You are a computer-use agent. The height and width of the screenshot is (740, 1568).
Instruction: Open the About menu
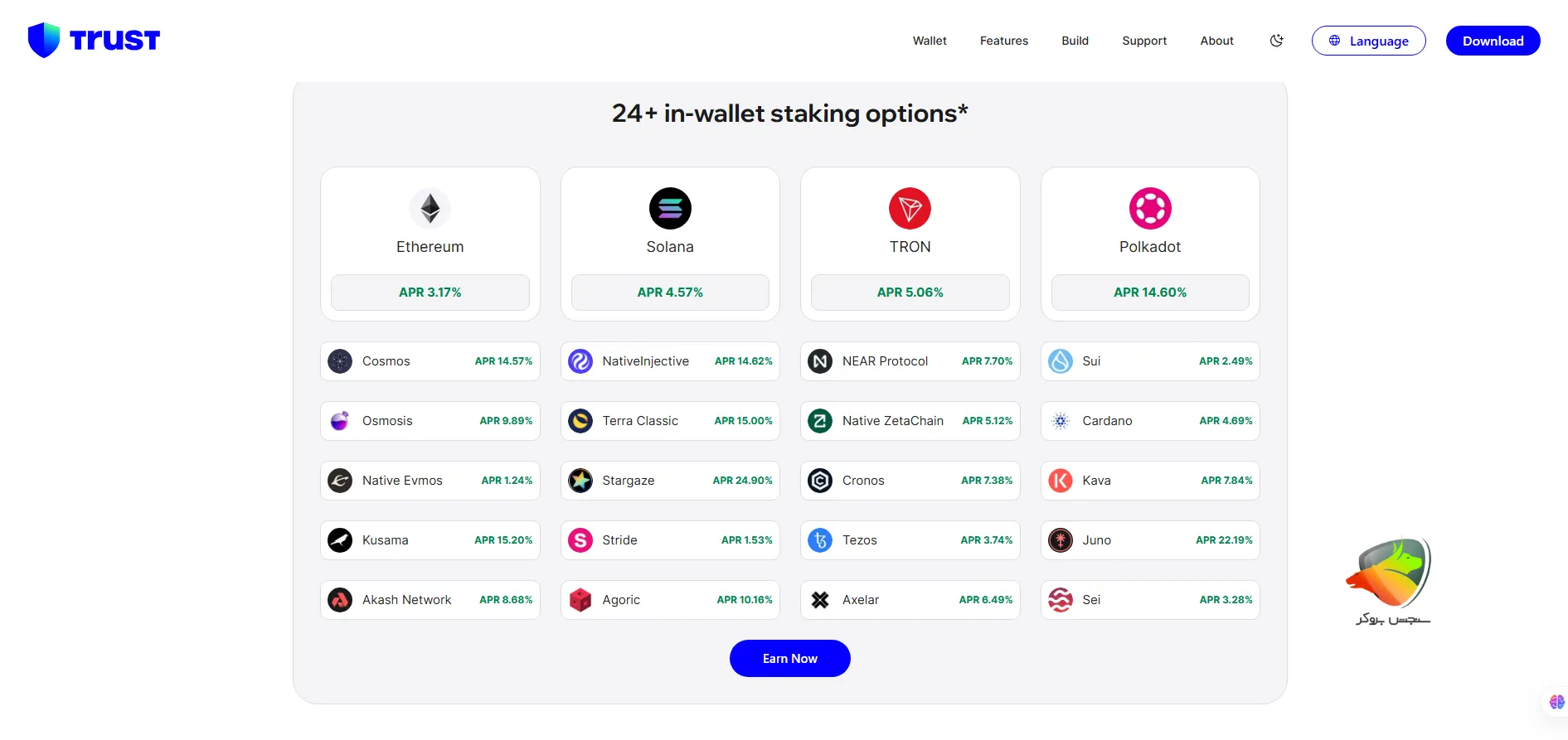point(1216,41)
